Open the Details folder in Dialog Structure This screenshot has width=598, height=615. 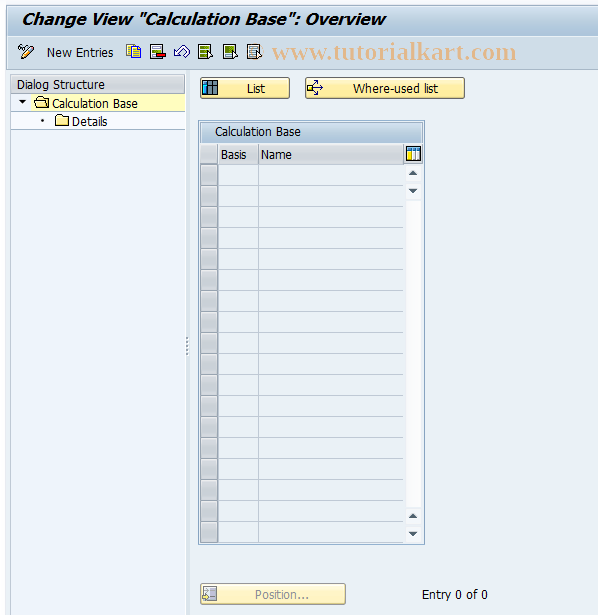coord(81,121)
